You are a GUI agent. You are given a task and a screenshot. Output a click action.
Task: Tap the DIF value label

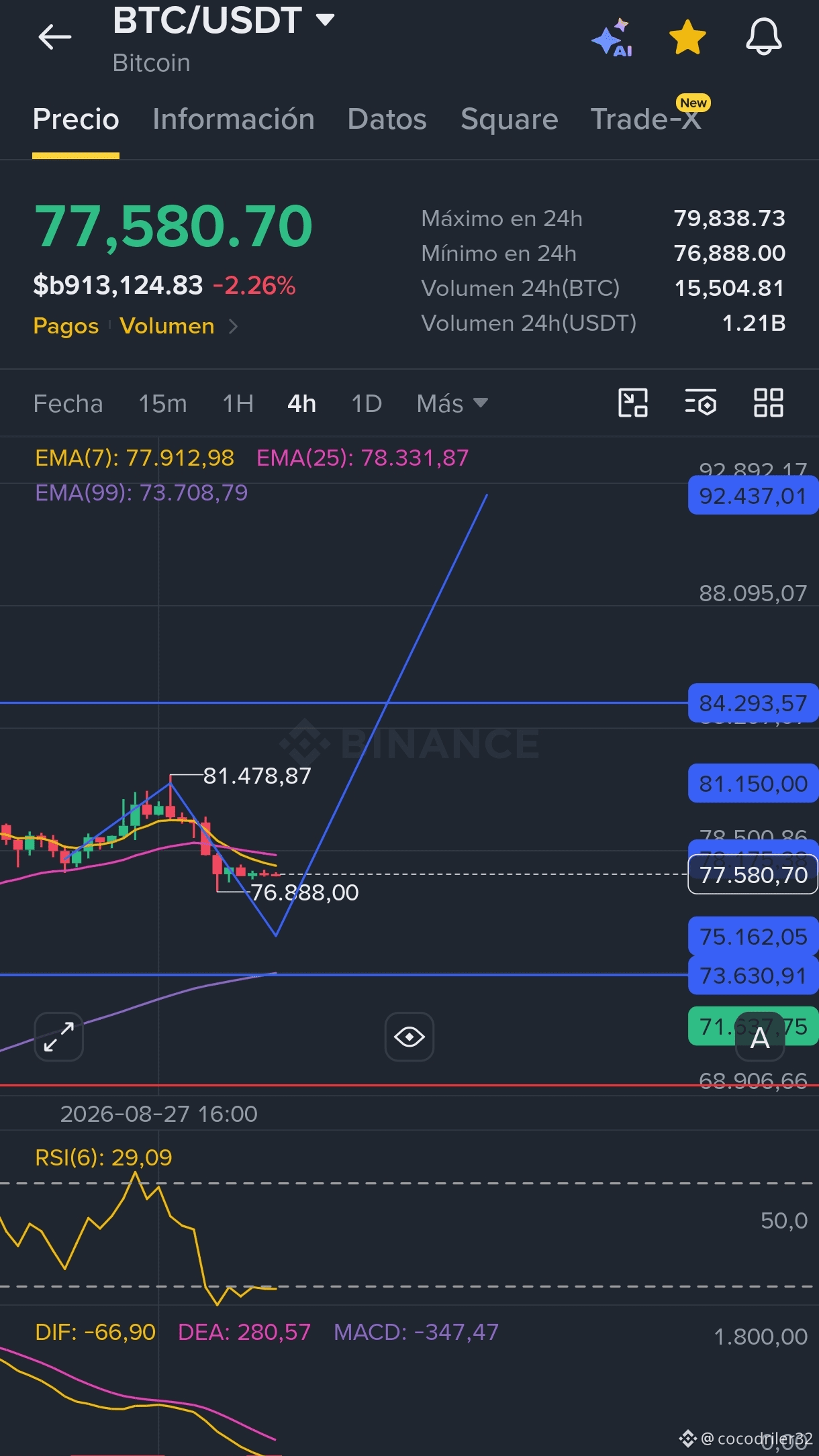[95, 1332]
